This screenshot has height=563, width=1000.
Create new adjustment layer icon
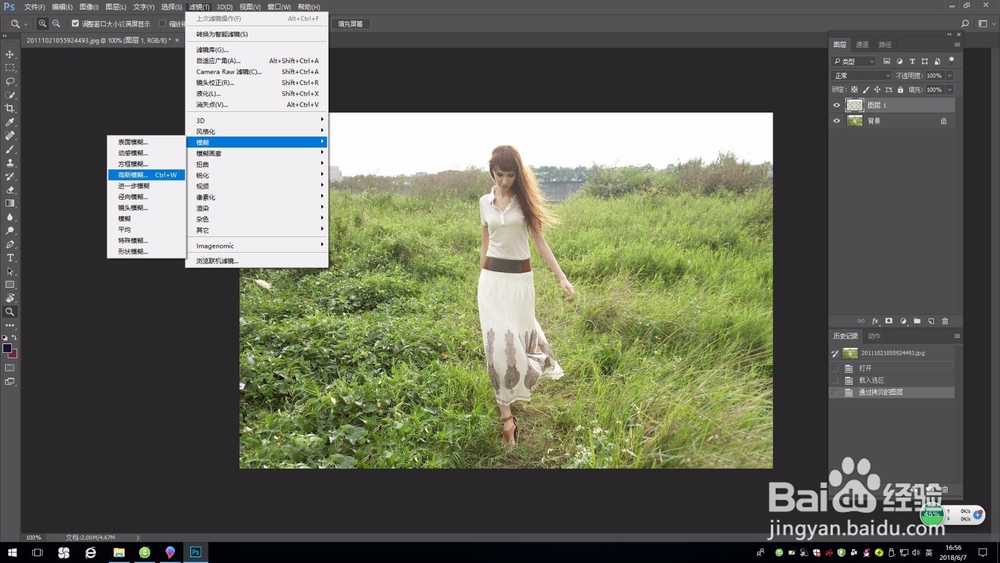[902, 321]
